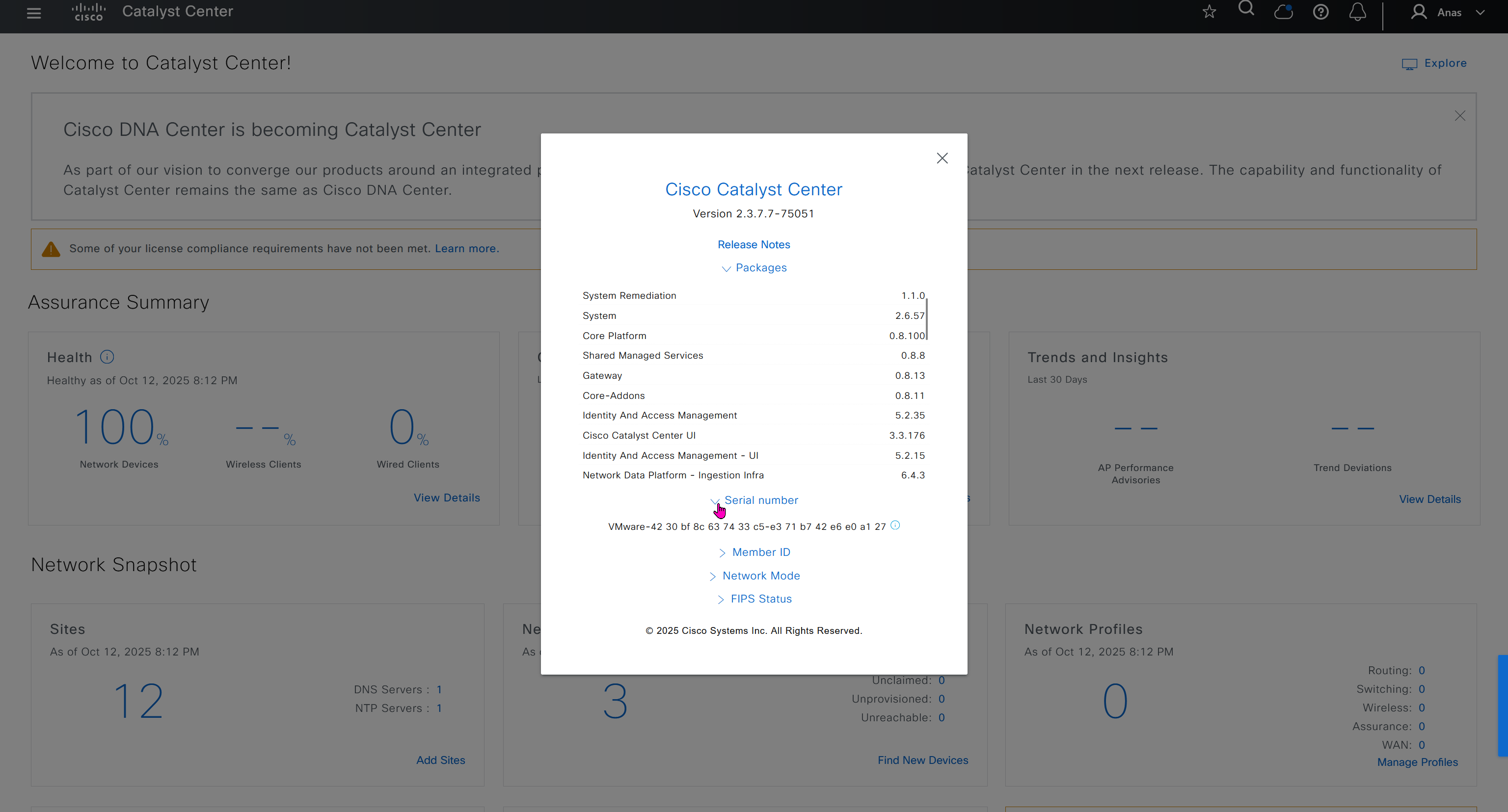Click the cloud status icon
The height and width of the screenshot is (812, 1508).
(x=1283, y=12)
